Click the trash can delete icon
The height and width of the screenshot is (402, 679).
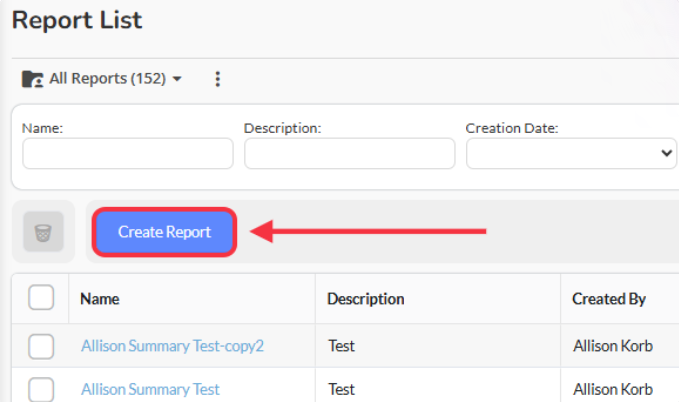click(x=43, y=232)
